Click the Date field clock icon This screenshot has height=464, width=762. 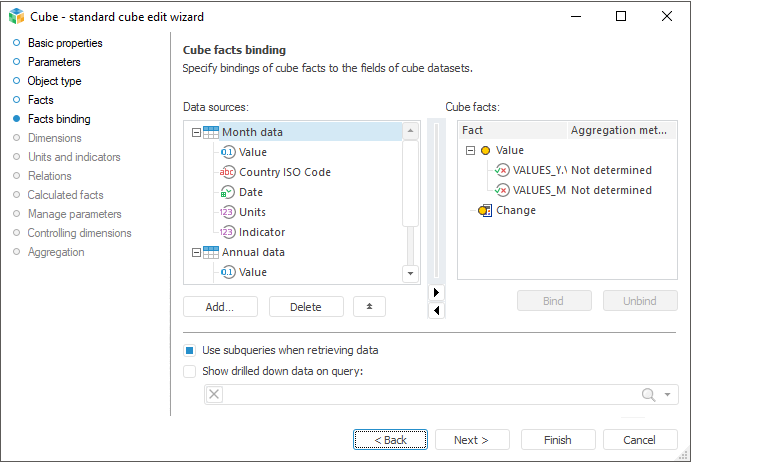(227, 192)
